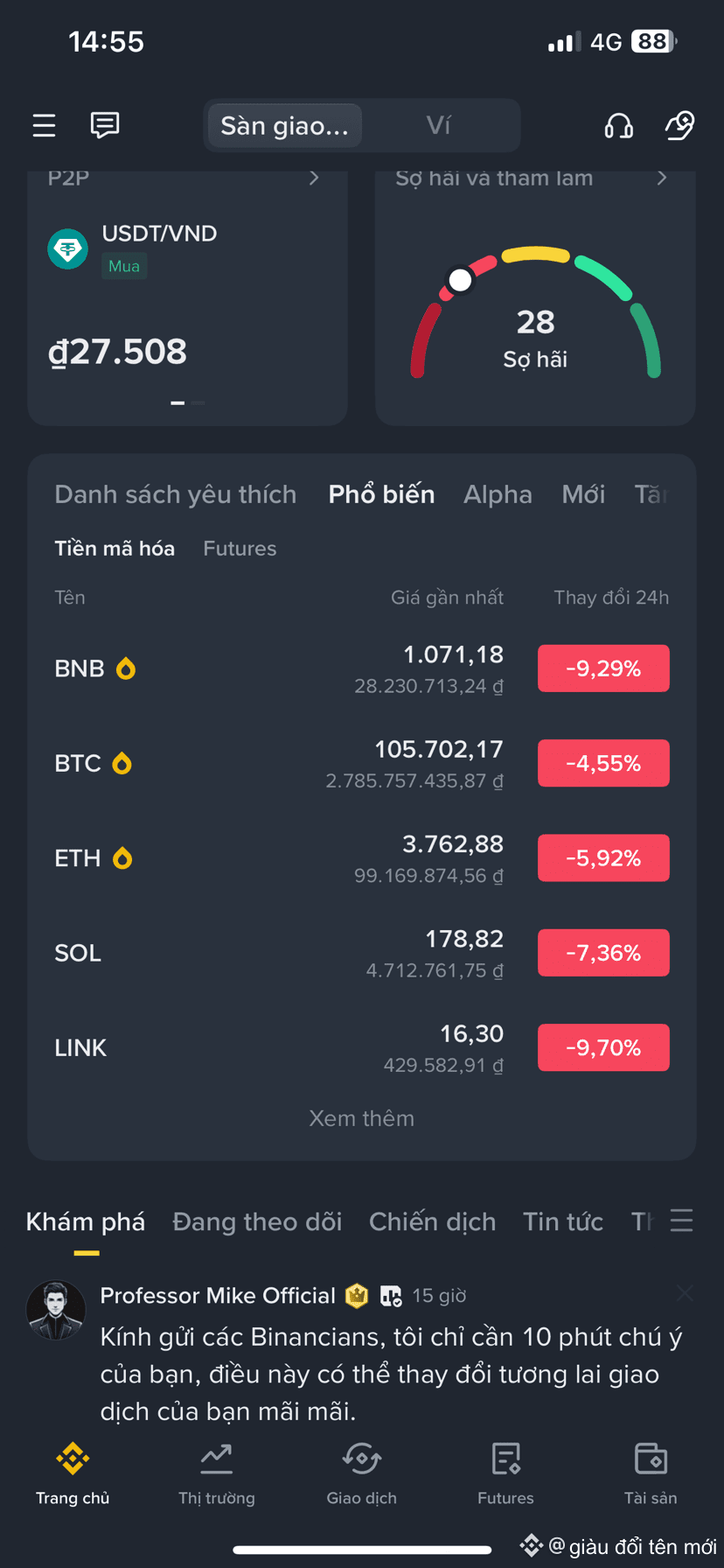Open Futures icon in bottom bar
Screen dimensions: 724x1568
[505, 1458]
